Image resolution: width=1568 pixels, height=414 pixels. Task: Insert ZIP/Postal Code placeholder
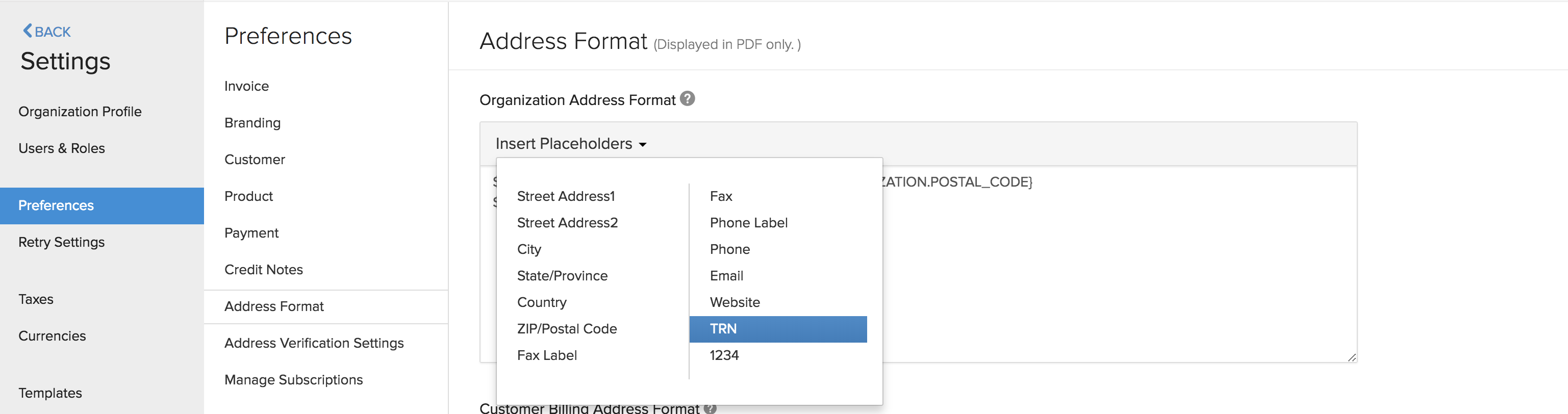567,329
